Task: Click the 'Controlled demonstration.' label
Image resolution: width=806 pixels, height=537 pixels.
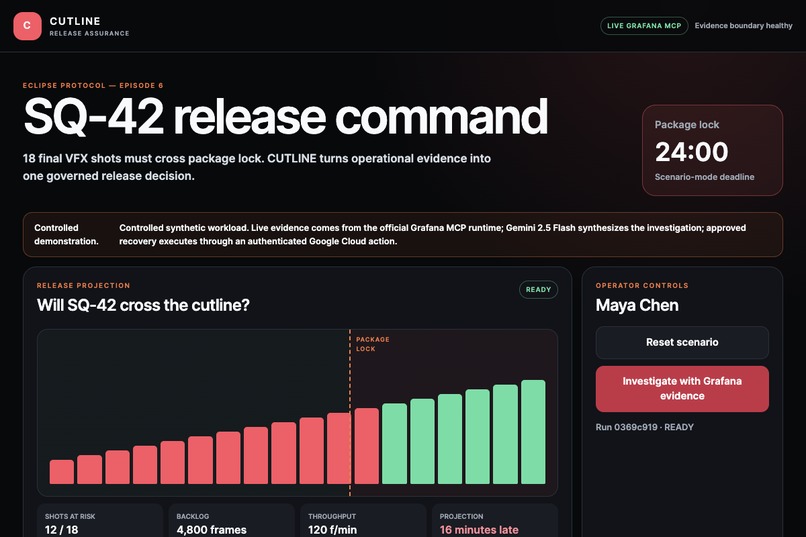Action: click(66, 234)
